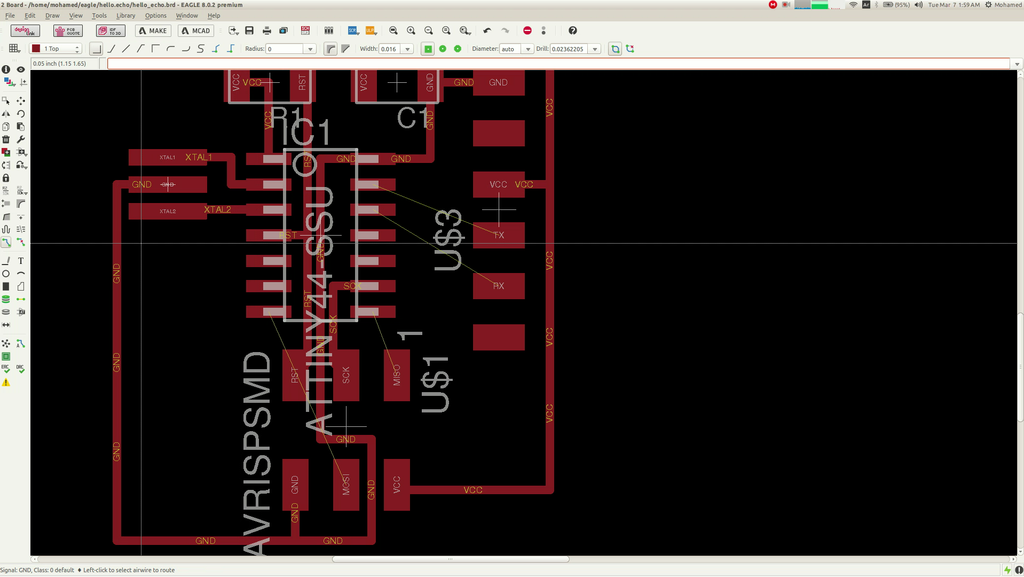Select the Via tool

click(x=6, y=299)
